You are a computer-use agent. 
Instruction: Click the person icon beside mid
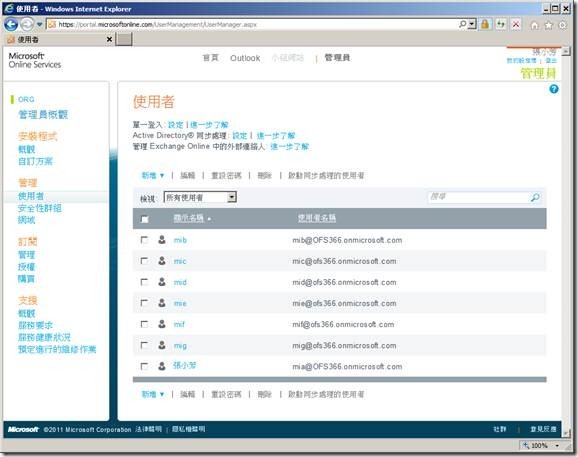161,282
